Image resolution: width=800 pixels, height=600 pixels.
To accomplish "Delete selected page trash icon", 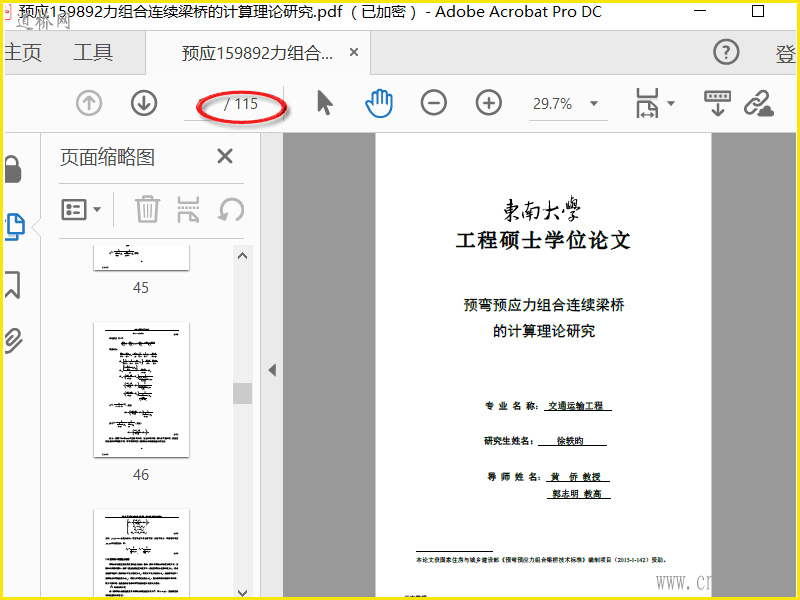I will click(x=147, y=209).
